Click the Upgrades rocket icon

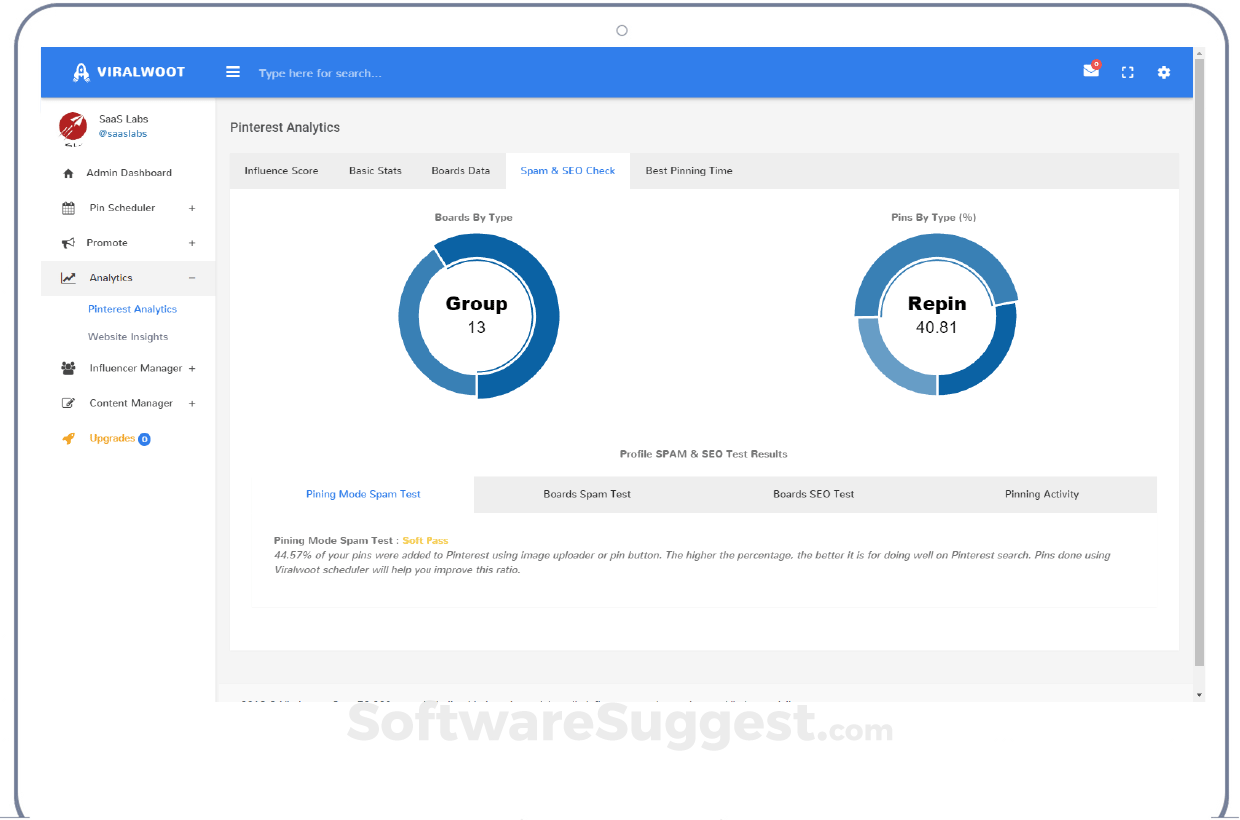click(x=68, y=438)
